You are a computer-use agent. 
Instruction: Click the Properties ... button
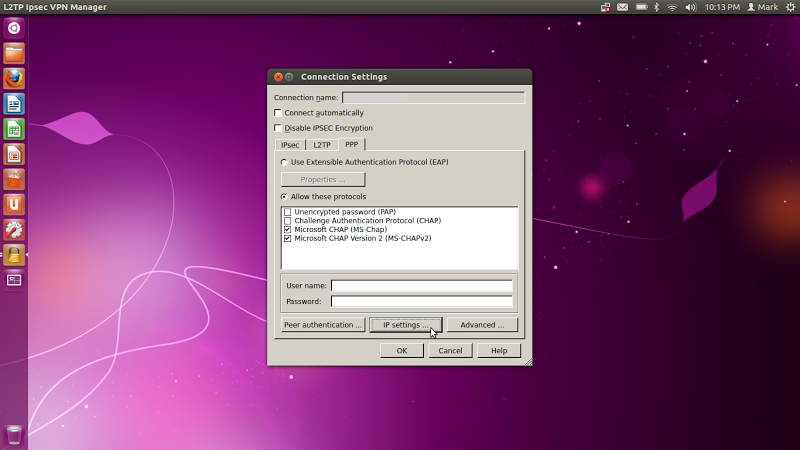323,180
